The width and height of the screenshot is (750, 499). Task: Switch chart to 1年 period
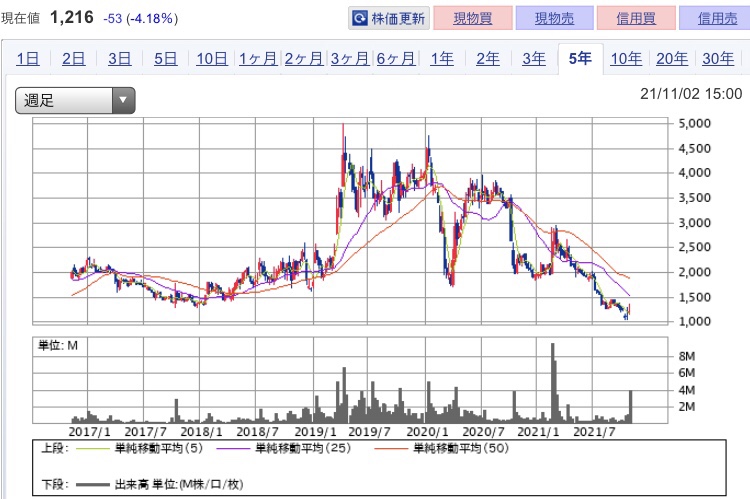tap(442, 59)
